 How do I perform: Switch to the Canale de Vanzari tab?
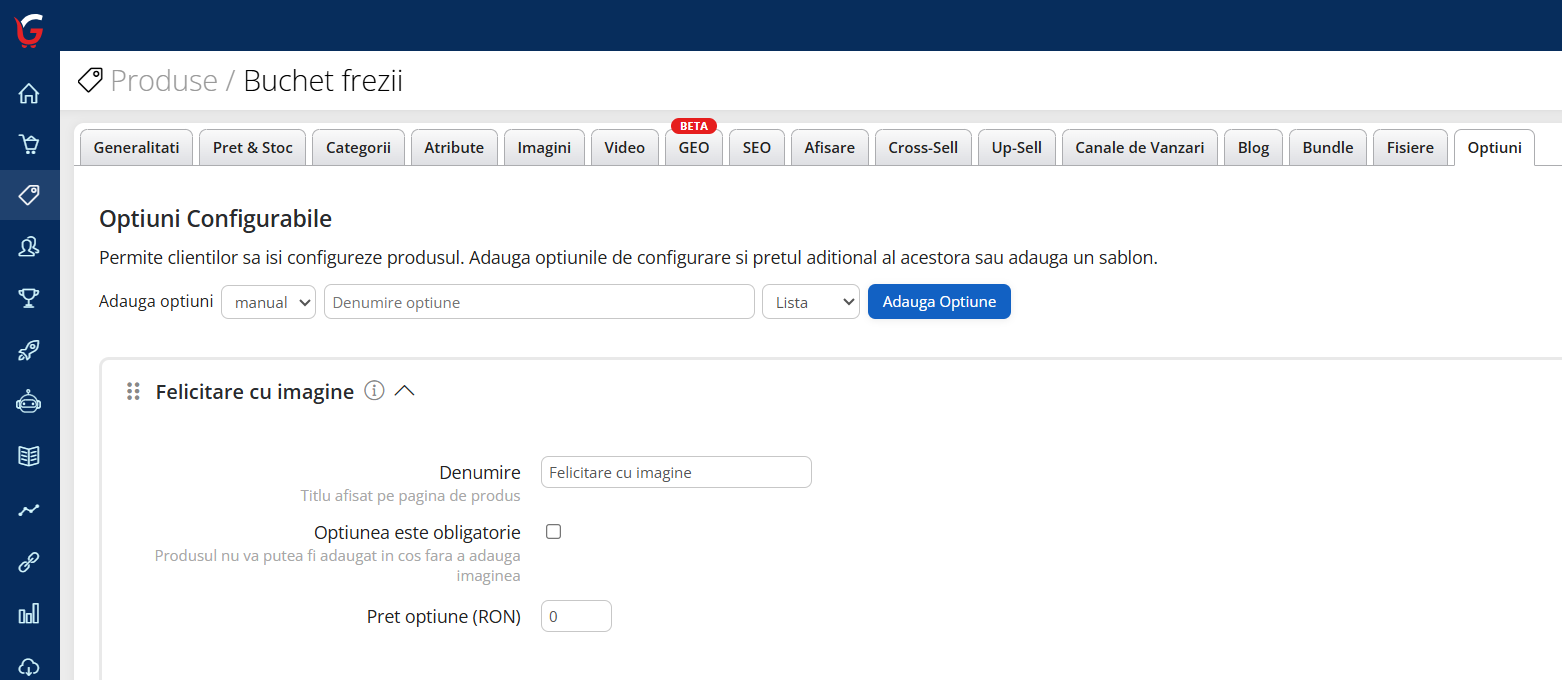1140,148
